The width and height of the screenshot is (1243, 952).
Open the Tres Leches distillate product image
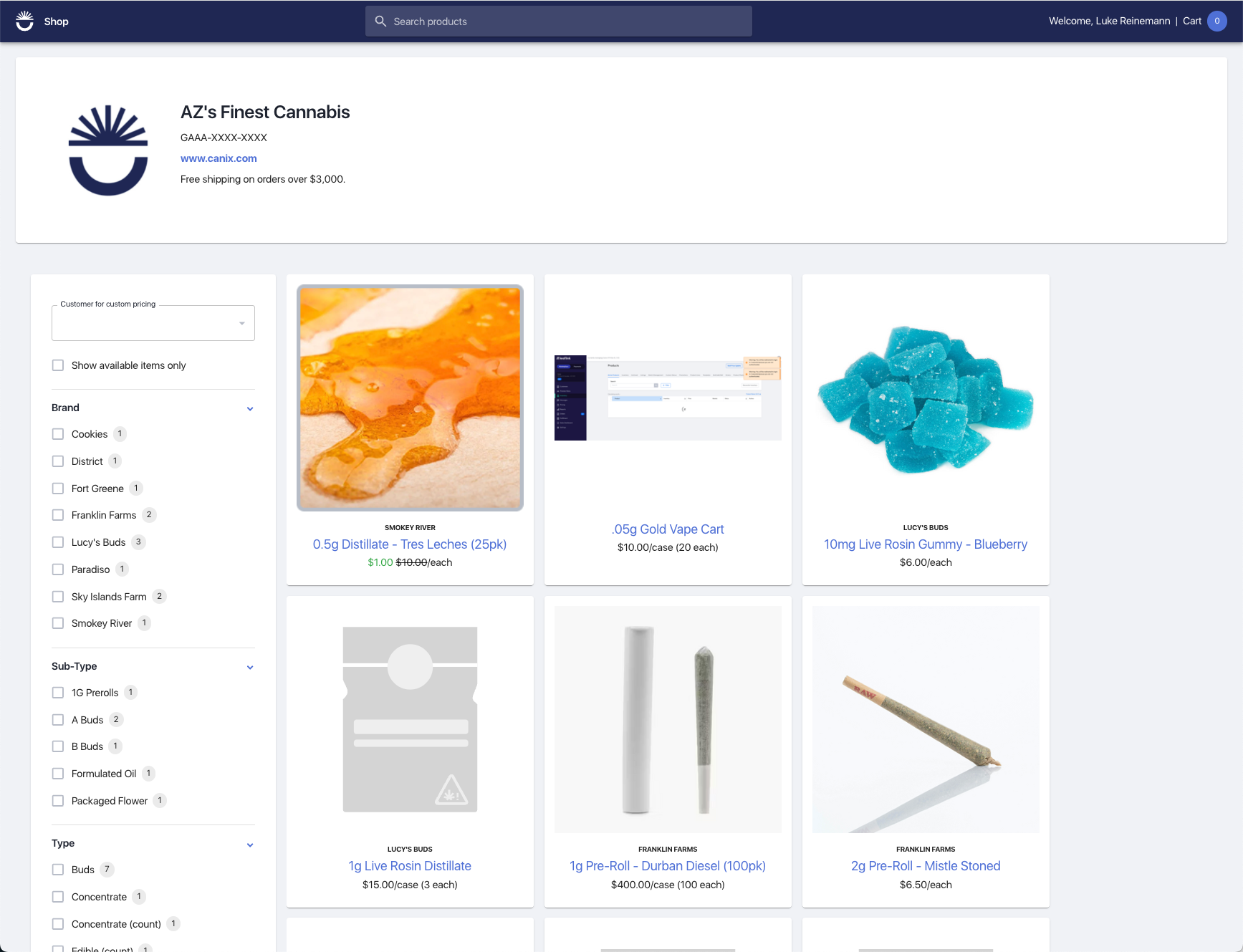(410, 398)
